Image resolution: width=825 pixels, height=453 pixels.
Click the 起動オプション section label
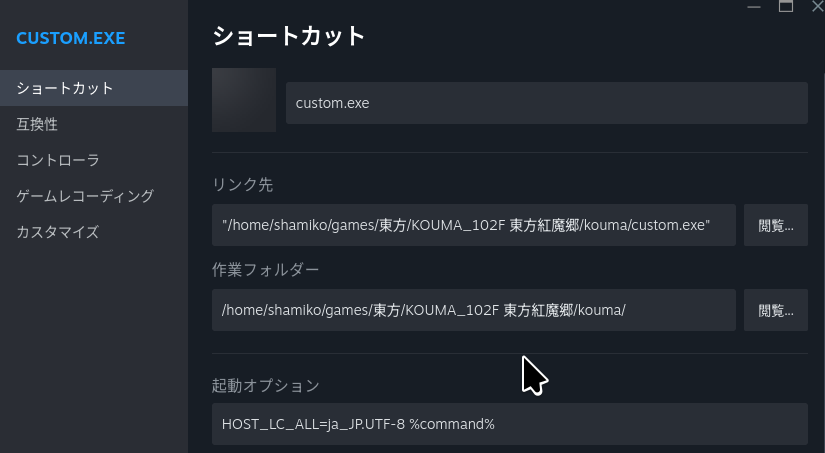(265, 385)
